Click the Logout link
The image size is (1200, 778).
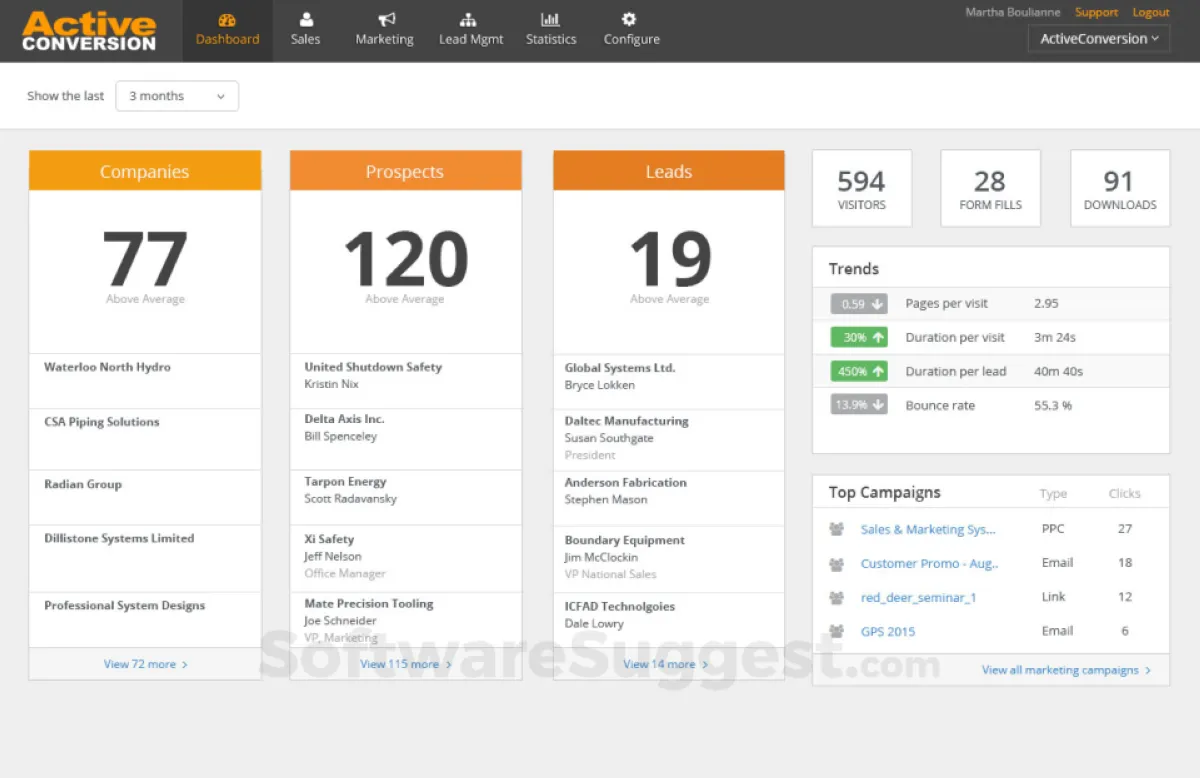click(1150, 12)
